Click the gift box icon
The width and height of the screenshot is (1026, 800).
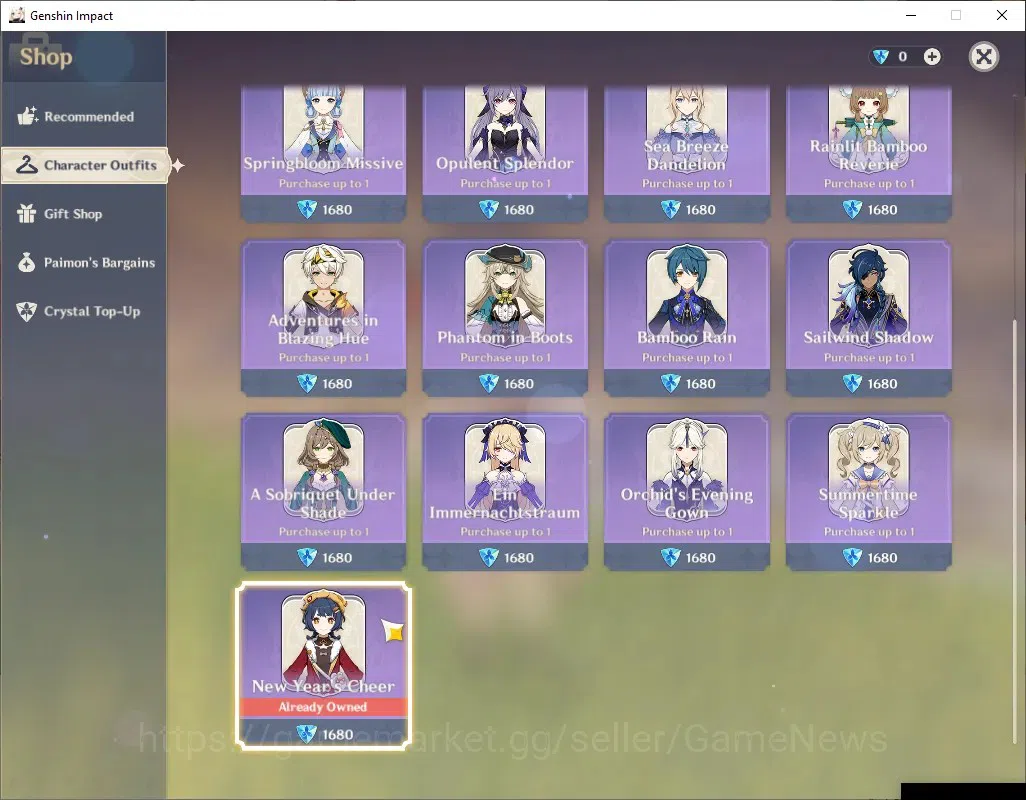[x=27, y=213]
